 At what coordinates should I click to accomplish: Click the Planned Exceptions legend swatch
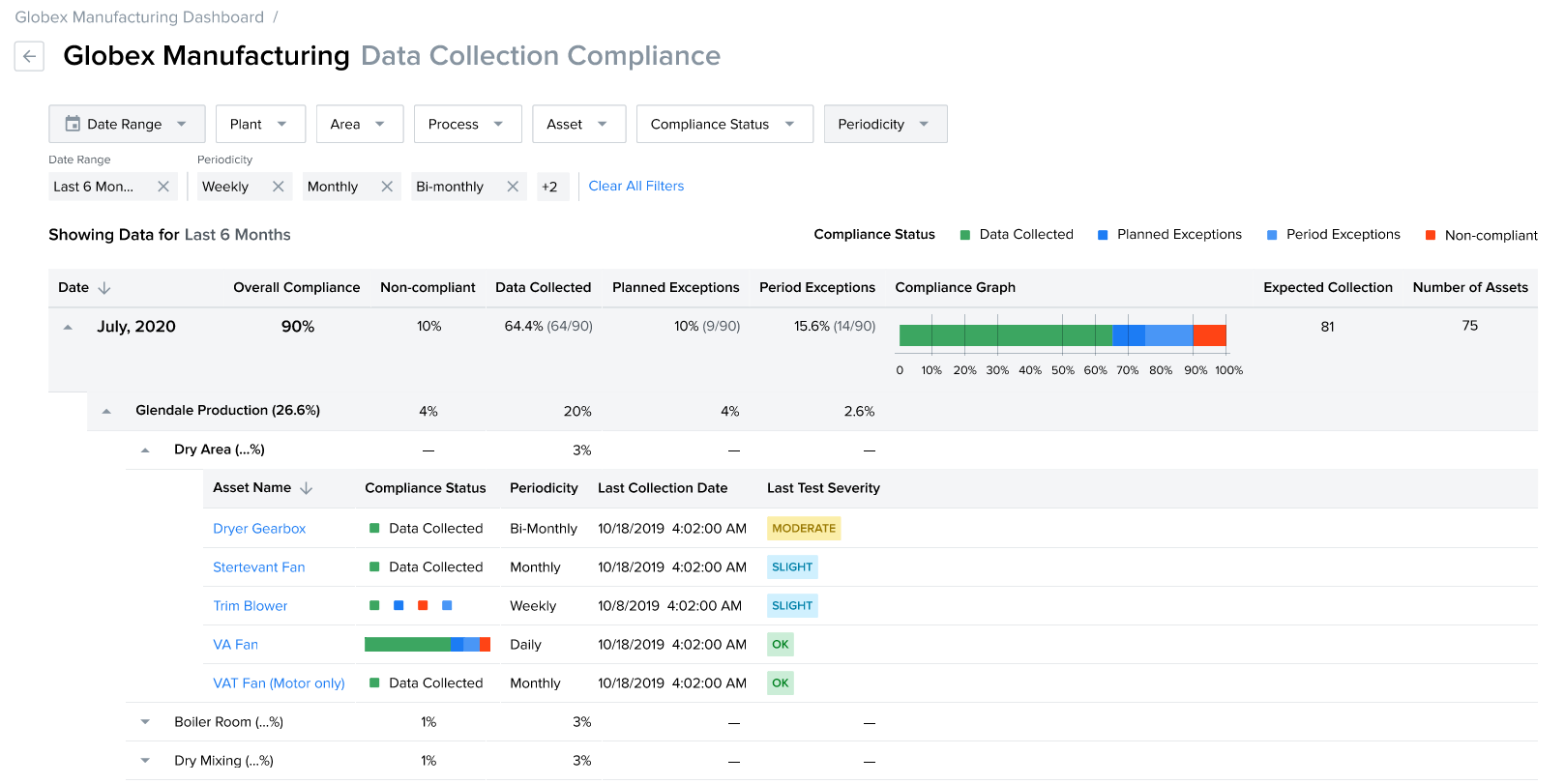click(1103, 235)
